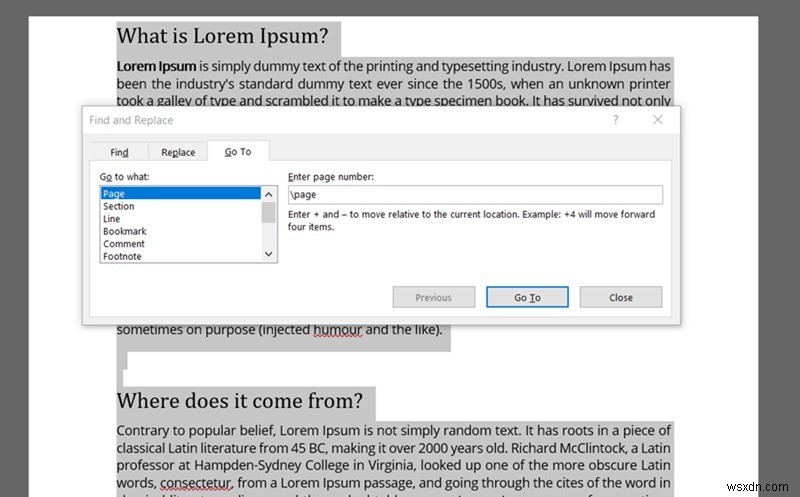Viewport: 800px width, 497px height.
Task: Choose Section in the list
Action: coord(181,206)
